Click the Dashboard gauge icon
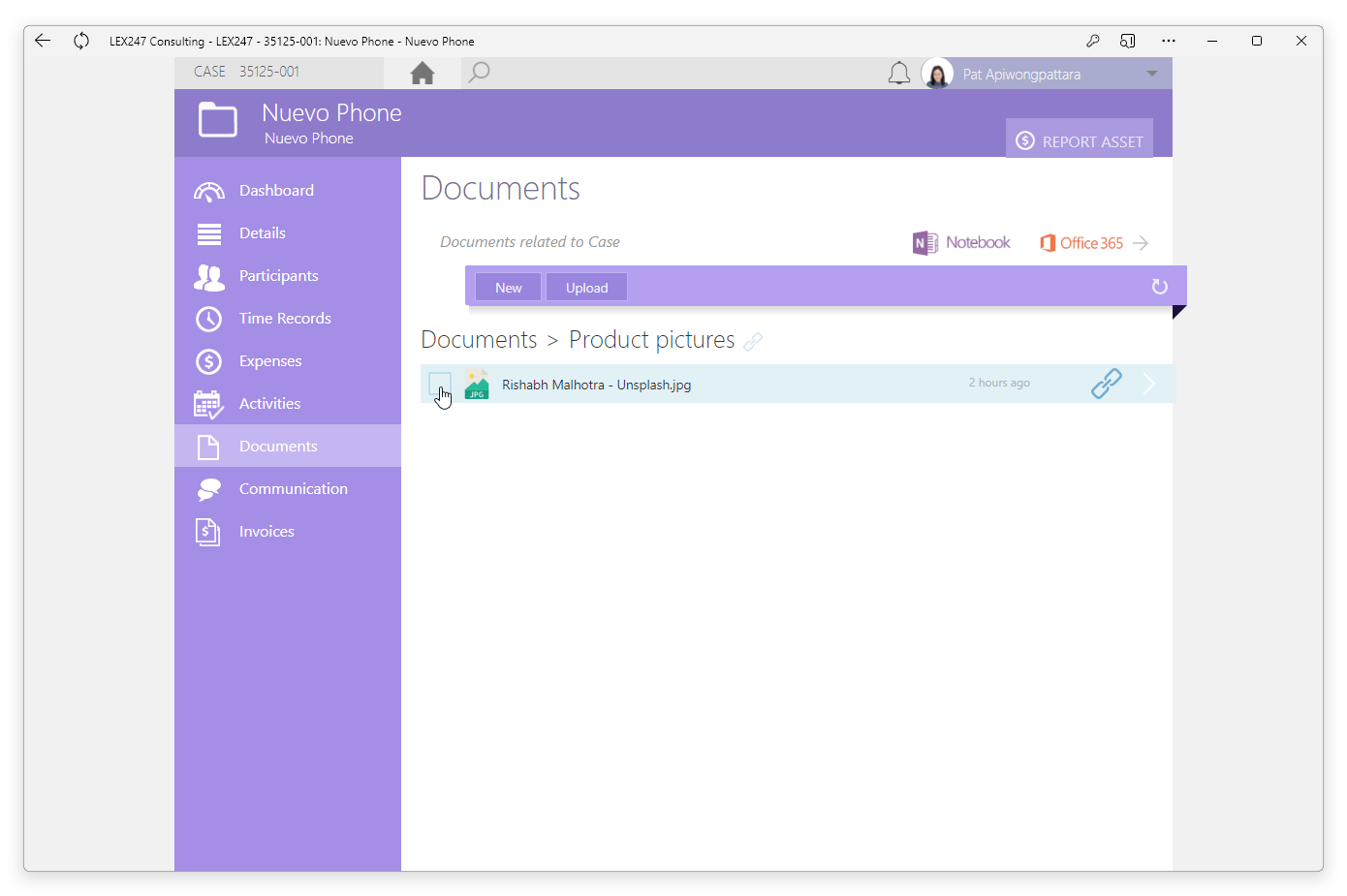The width and height of the screenshot is (1347, 896). (209, 191)
